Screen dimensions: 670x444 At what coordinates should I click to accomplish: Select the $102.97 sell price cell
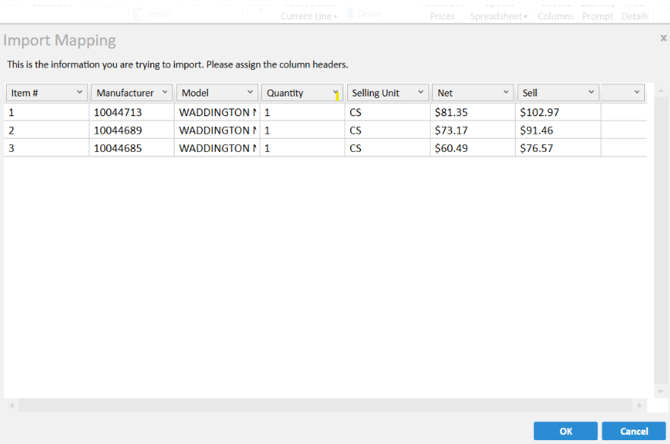coord(558,112)
